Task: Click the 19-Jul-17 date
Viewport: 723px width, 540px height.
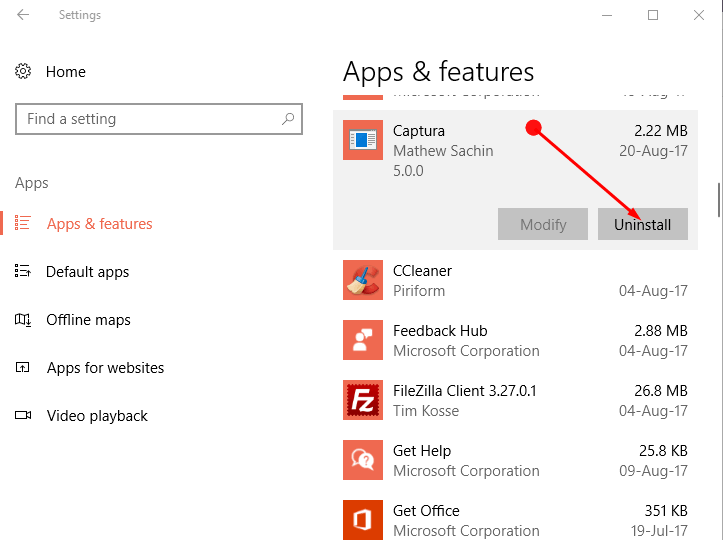Action: pyautogui.click(x=659, y=531)
